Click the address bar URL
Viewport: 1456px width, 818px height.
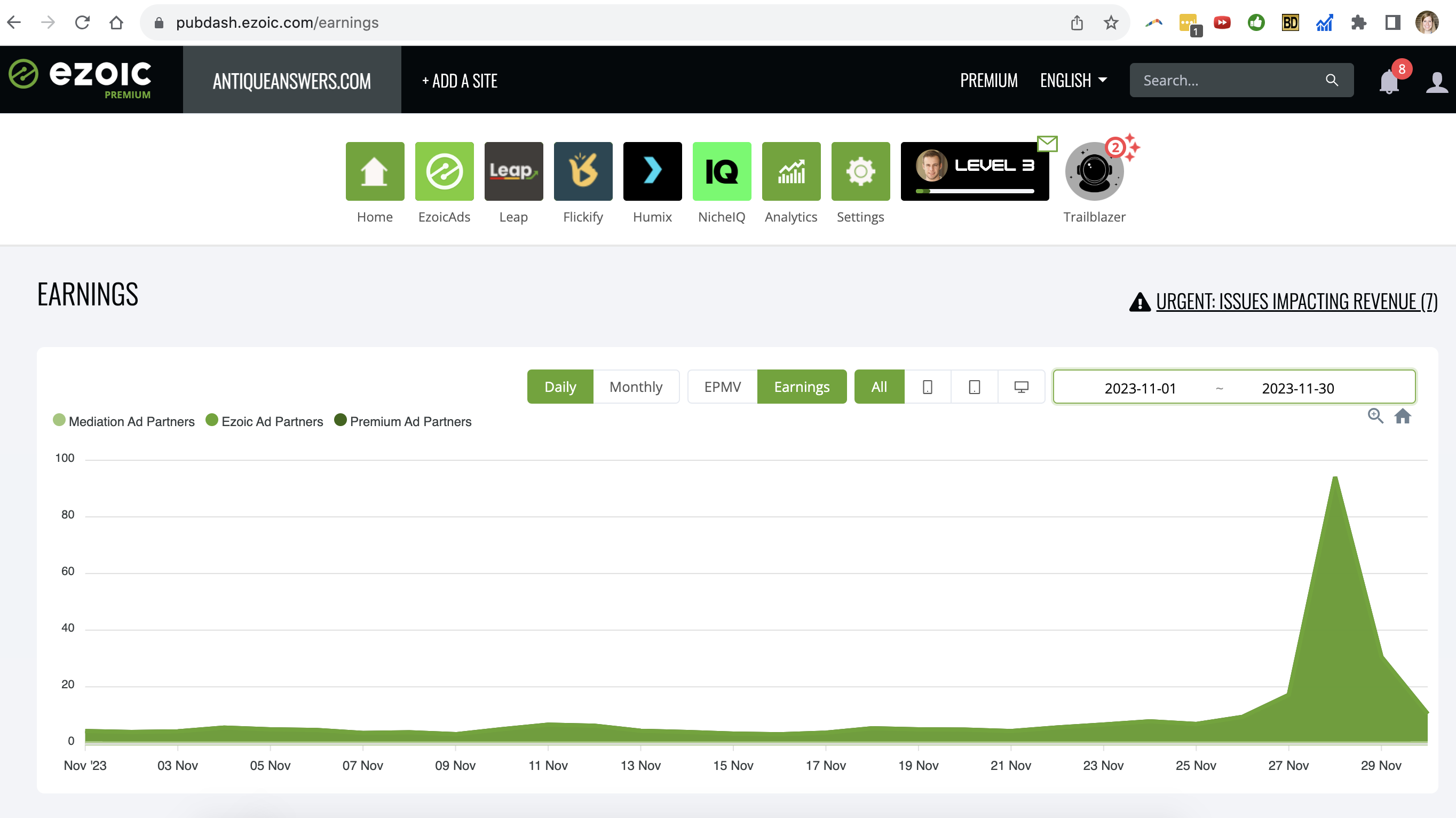click(277, 22)
